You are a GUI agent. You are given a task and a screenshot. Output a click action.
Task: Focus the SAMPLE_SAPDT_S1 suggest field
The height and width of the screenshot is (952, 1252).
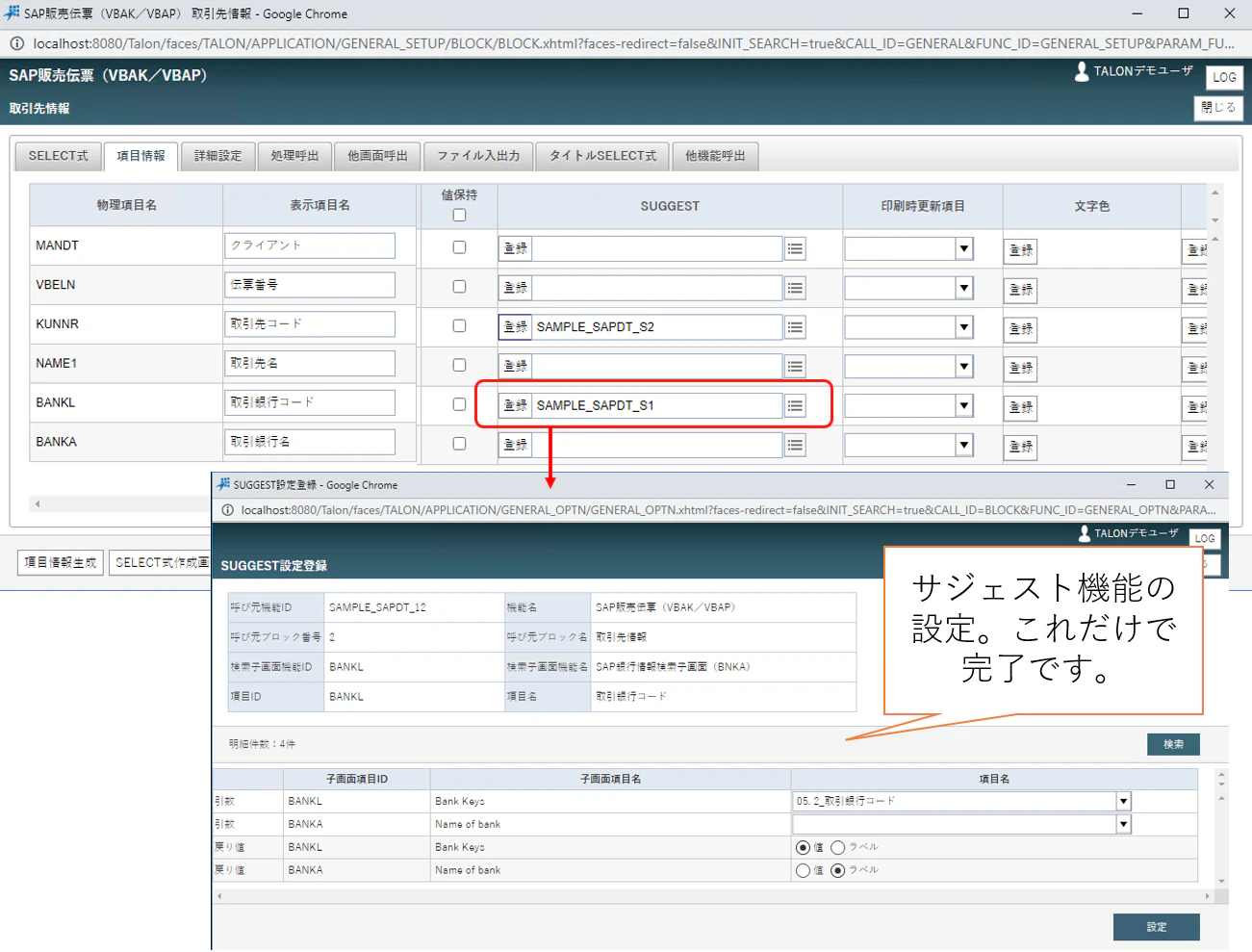[657, 405]
